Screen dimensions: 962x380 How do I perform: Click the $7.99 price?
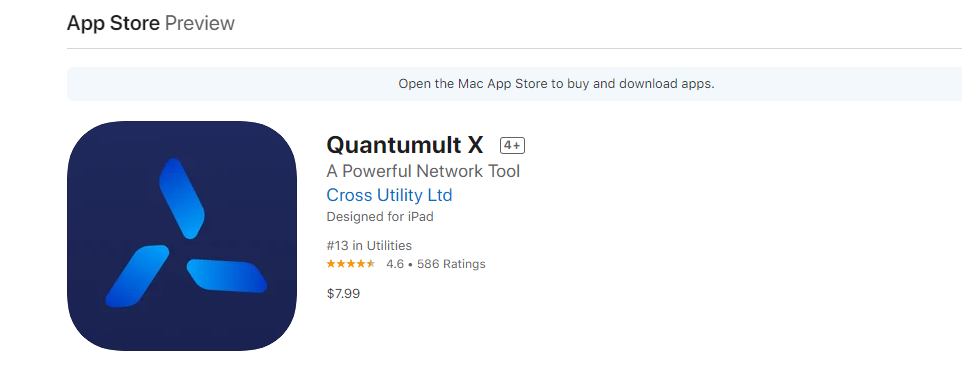[343, 293]
